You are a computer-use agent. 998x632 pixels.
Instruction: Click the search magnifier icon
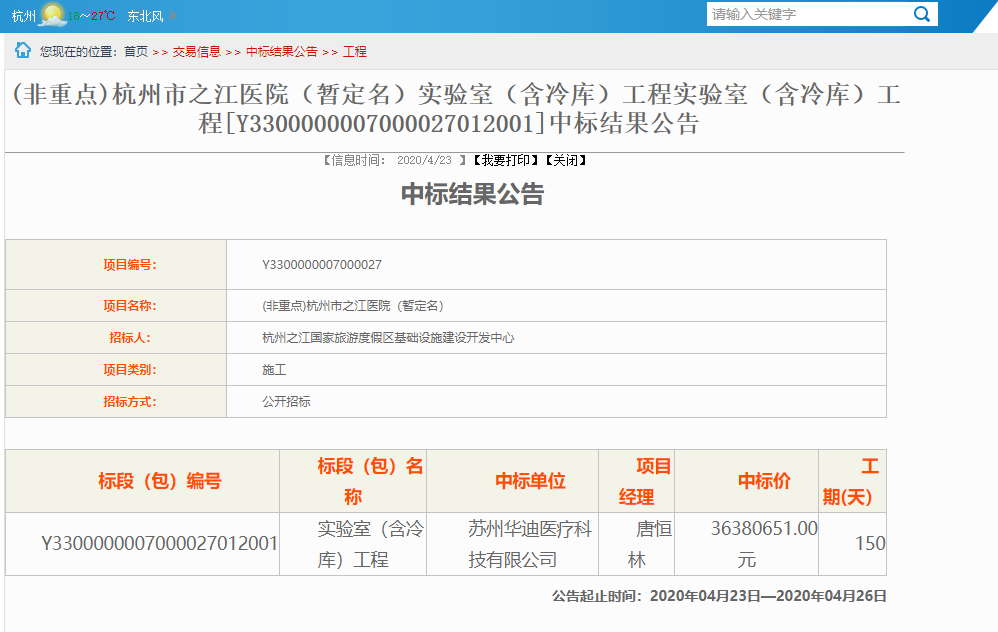tap(922, 14)
